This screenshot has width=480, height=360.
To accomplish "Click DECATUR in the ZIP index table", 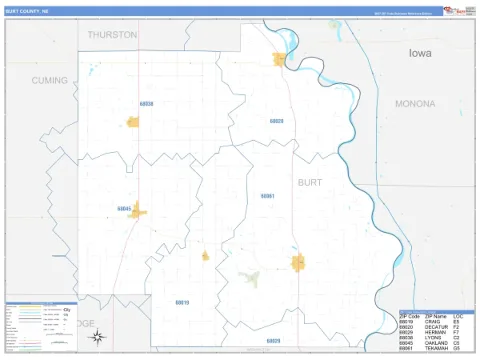I will [x=436, y=327].
